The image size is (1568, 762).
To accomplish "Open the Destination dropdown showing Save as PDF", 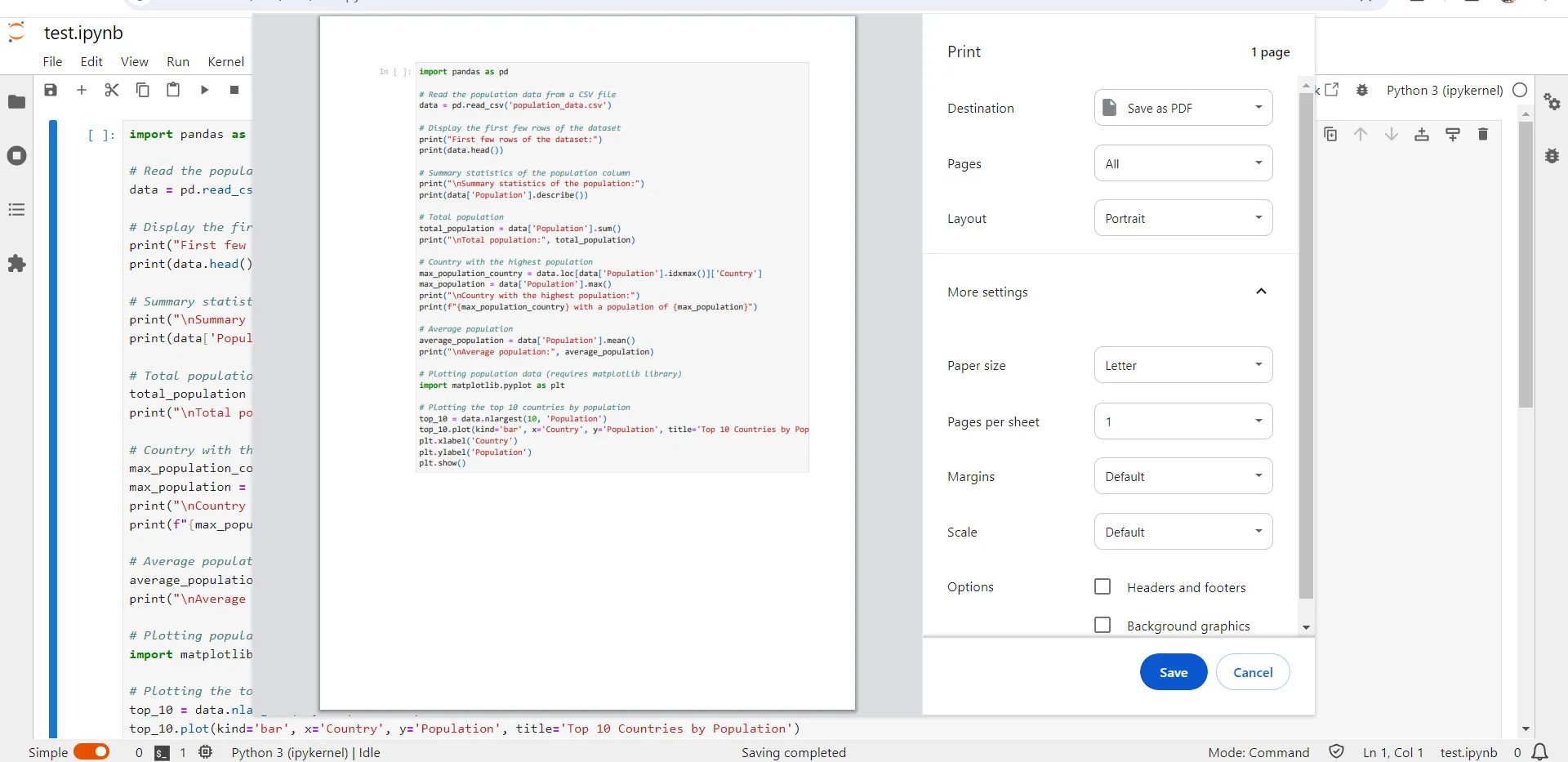I will [x=1183, y=107].
